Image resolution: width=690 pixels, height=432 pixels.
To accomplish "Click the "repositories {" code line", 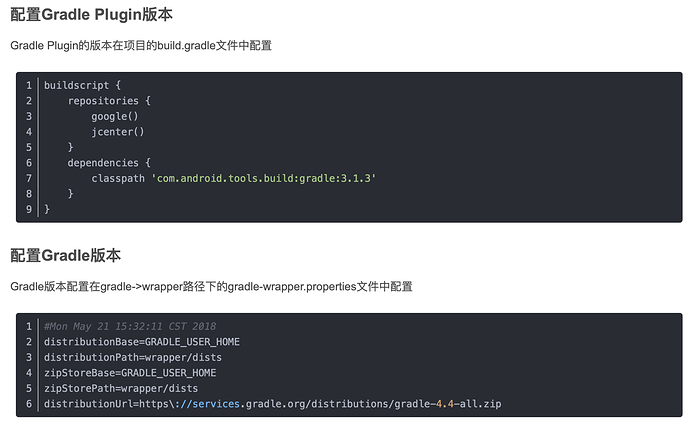I will (x=110, y=100).
